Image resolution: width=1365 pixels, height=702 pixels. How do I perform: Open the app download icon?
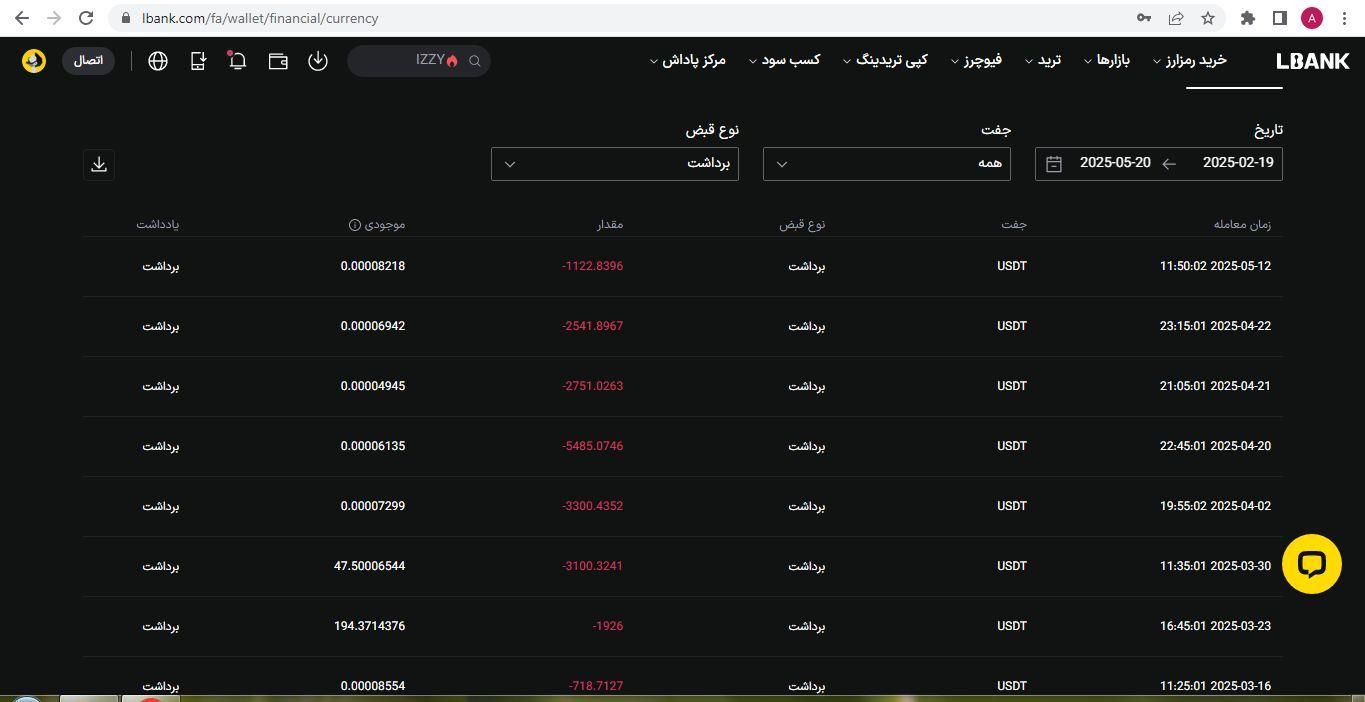click(x=317, y=61)
